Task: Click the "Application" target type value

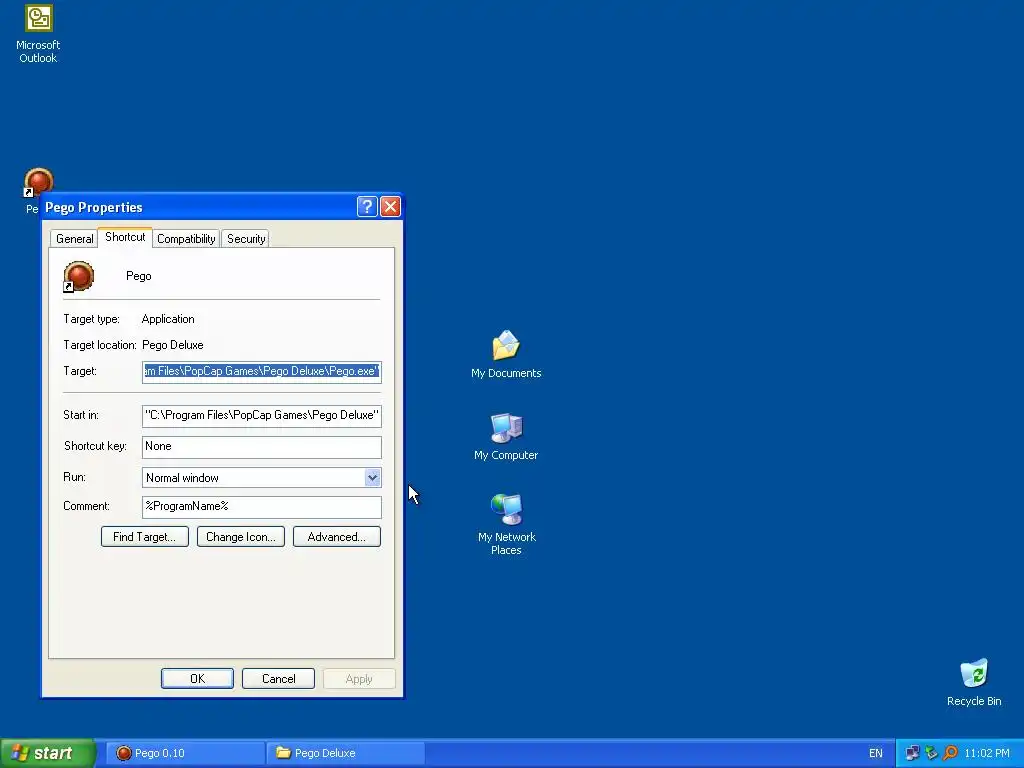Action: point(168,319)
